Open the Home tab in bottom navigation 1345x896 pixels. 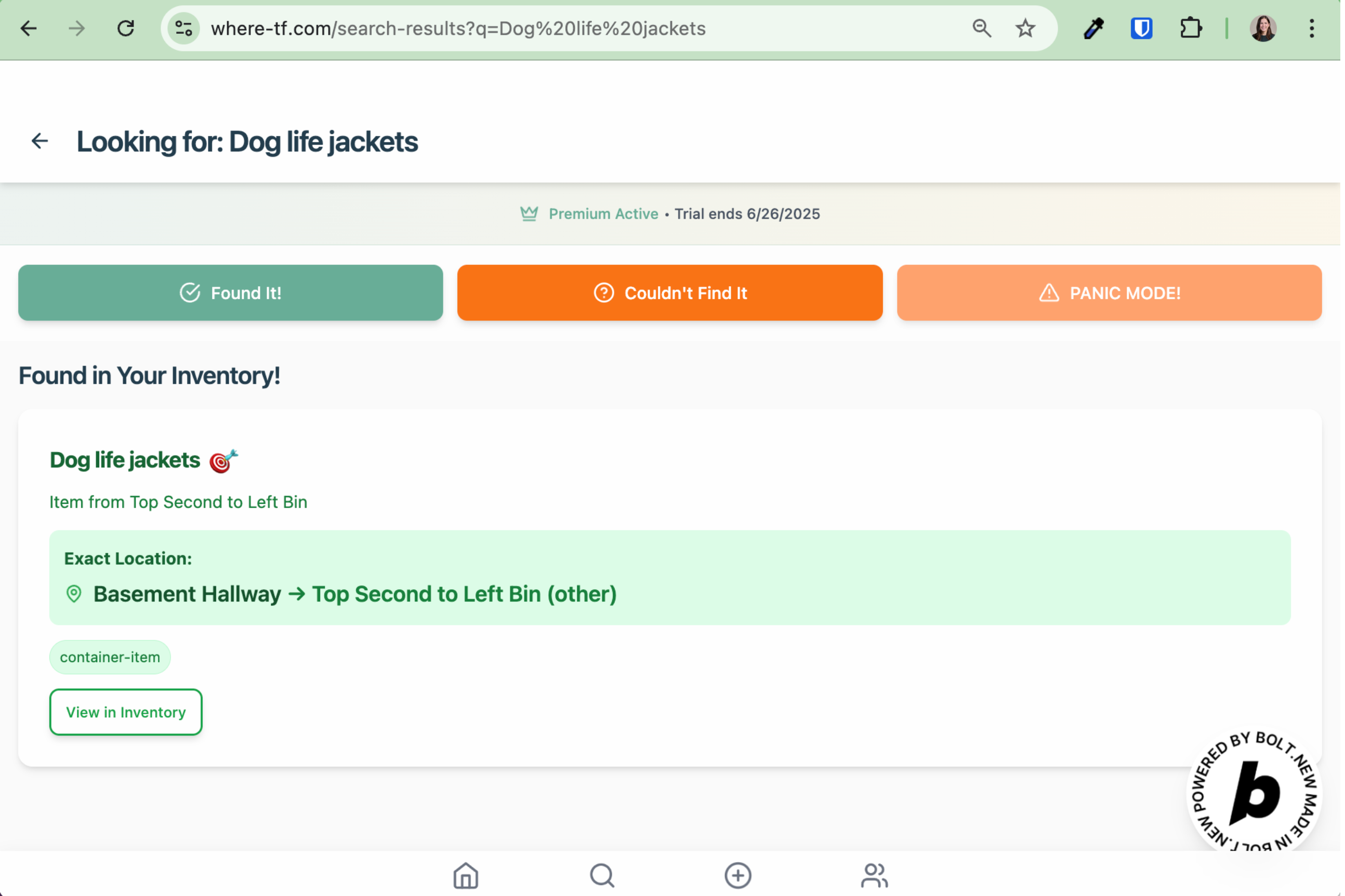click(465, 875)
